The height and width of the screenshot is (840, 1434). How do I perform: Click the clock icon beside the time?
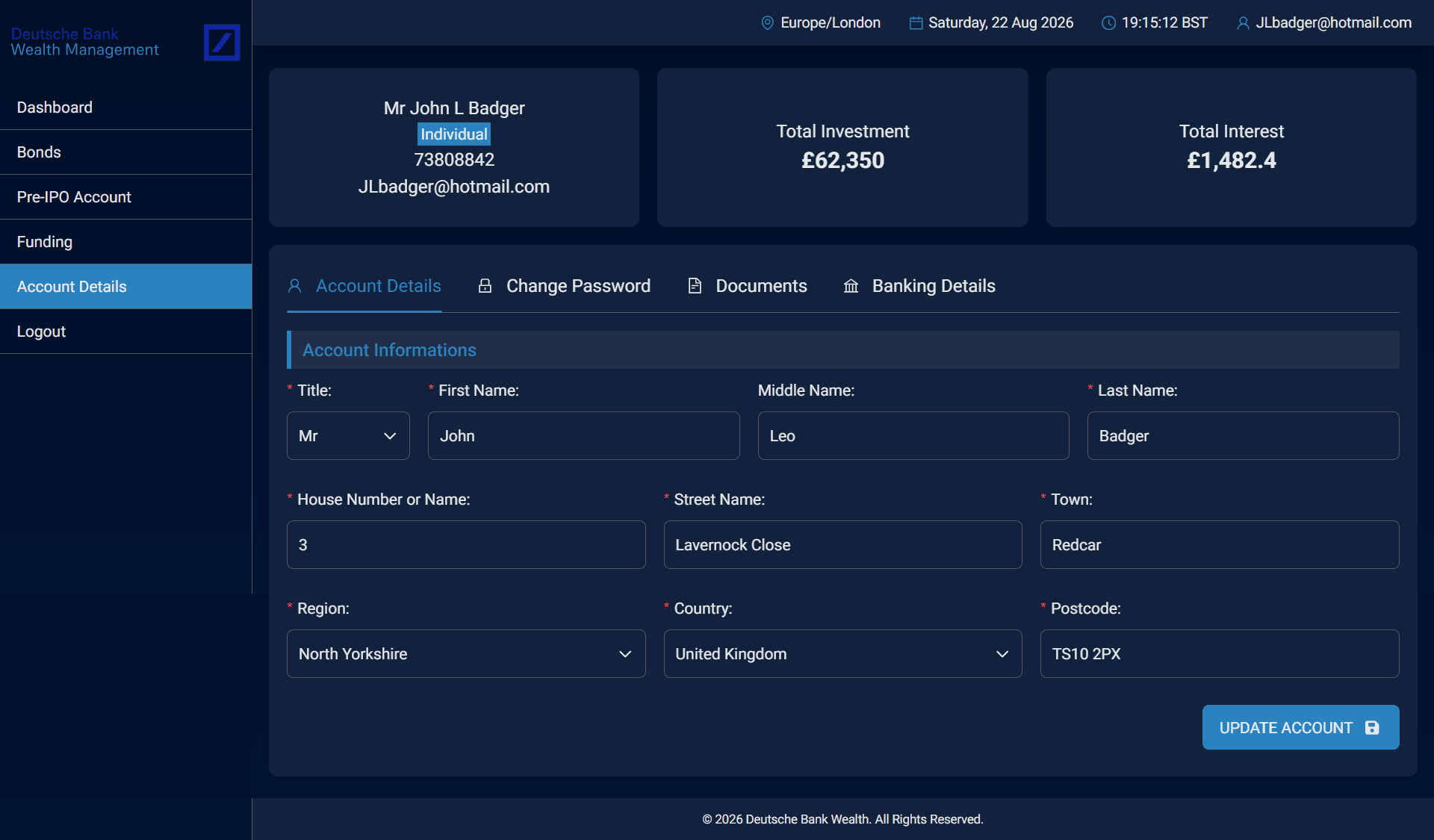click(x=1109, y=23)
